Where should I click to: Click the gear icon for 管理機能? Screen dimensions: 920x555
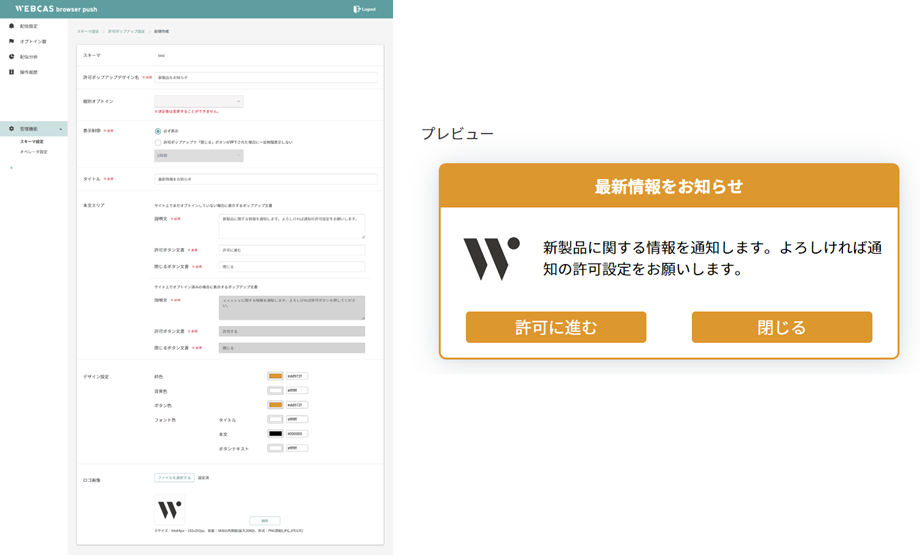tap(11, 128)
